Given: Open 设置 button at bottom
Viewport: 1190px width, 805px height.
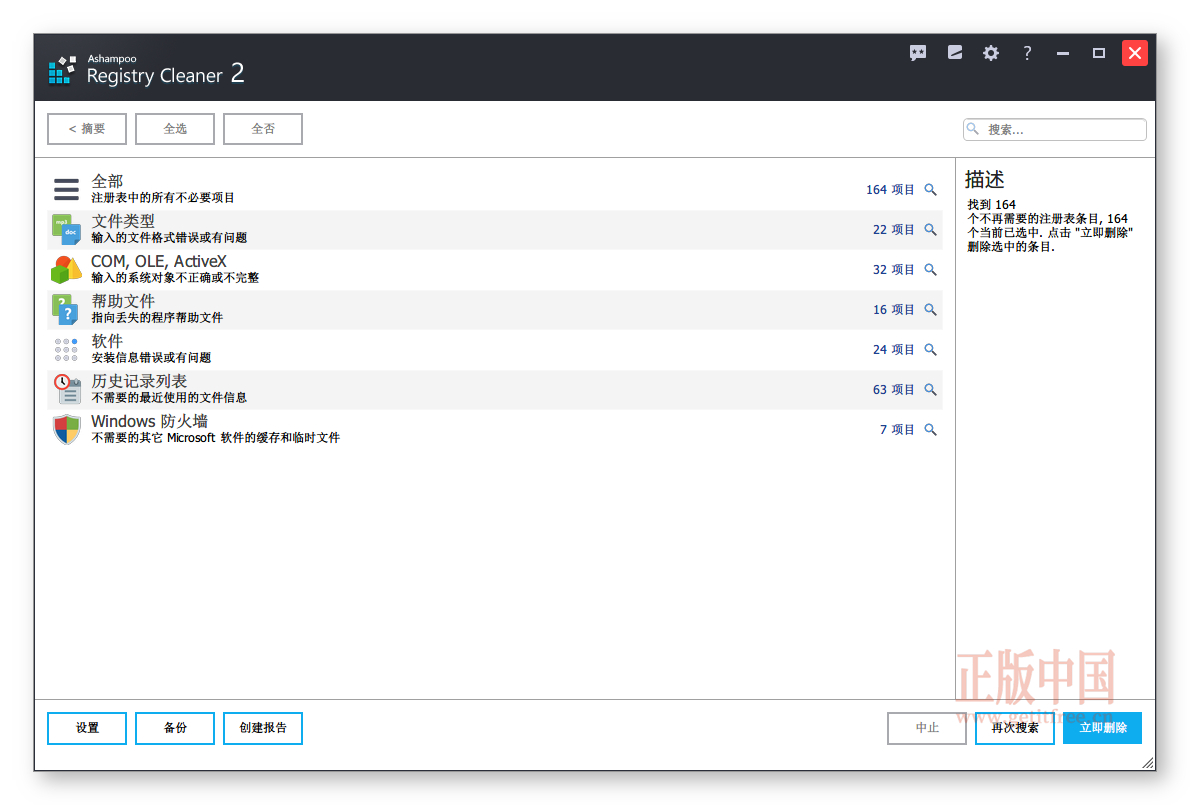Looking at the screenshot, I should [x=87, y=728].
